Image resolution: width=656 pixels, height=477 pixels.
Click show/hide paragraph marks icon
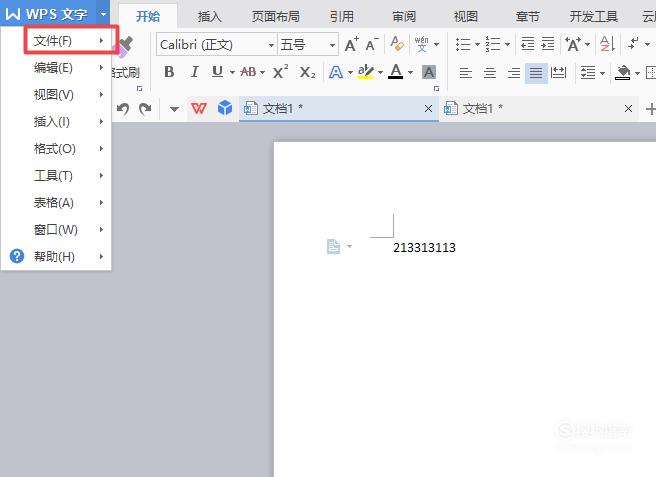point(634,43)
